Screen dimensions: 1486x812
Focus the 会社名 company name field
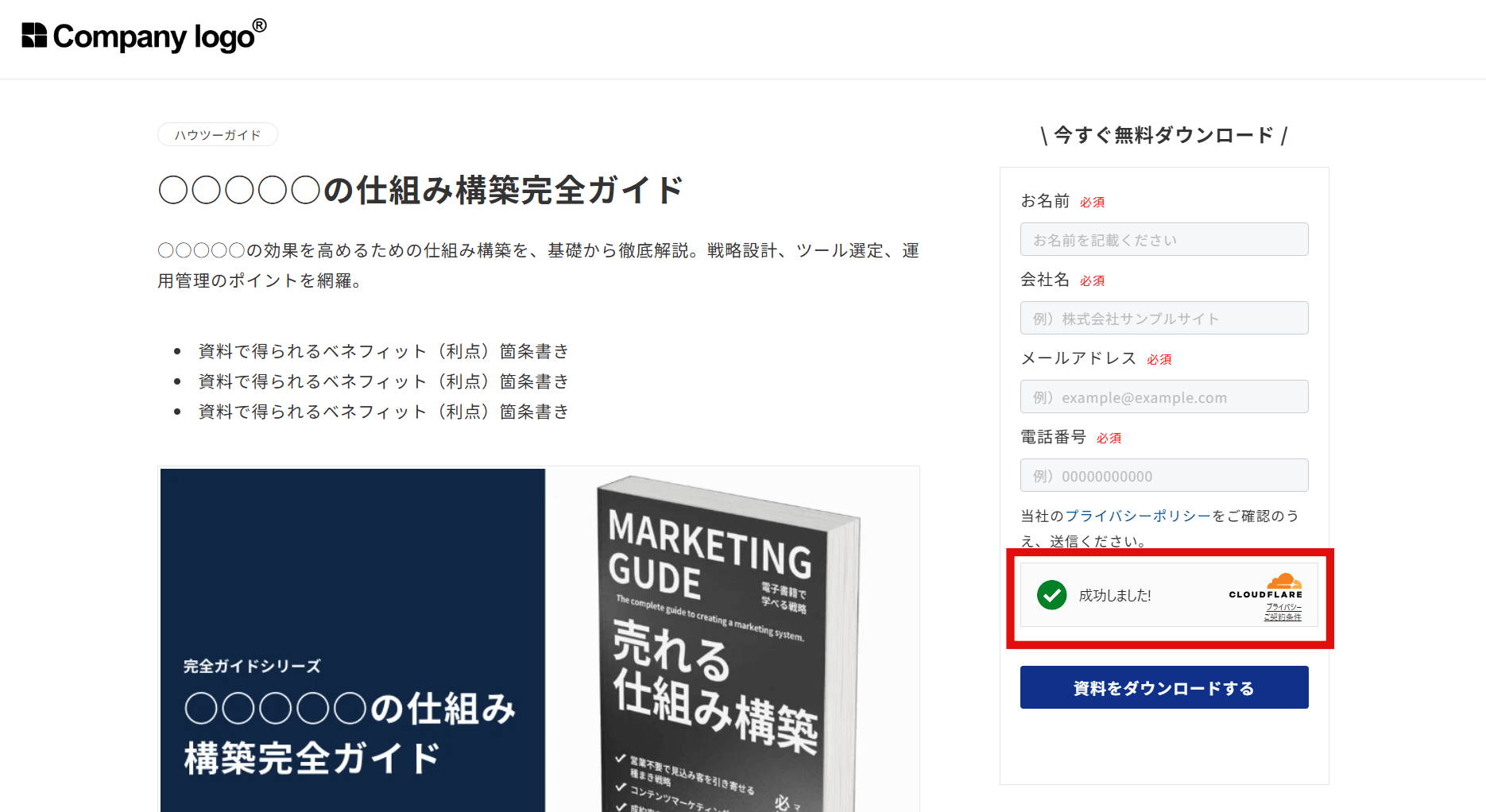[x=1163, y=319]
